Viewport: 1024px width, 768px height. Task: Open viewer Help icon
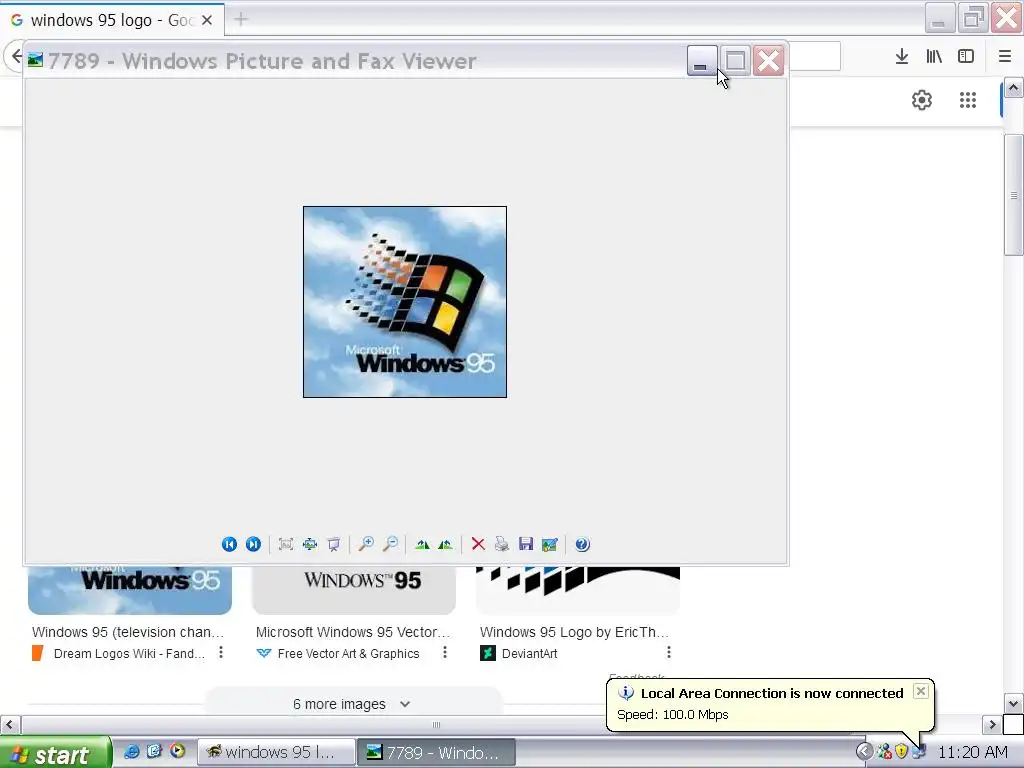click(583, 544)
